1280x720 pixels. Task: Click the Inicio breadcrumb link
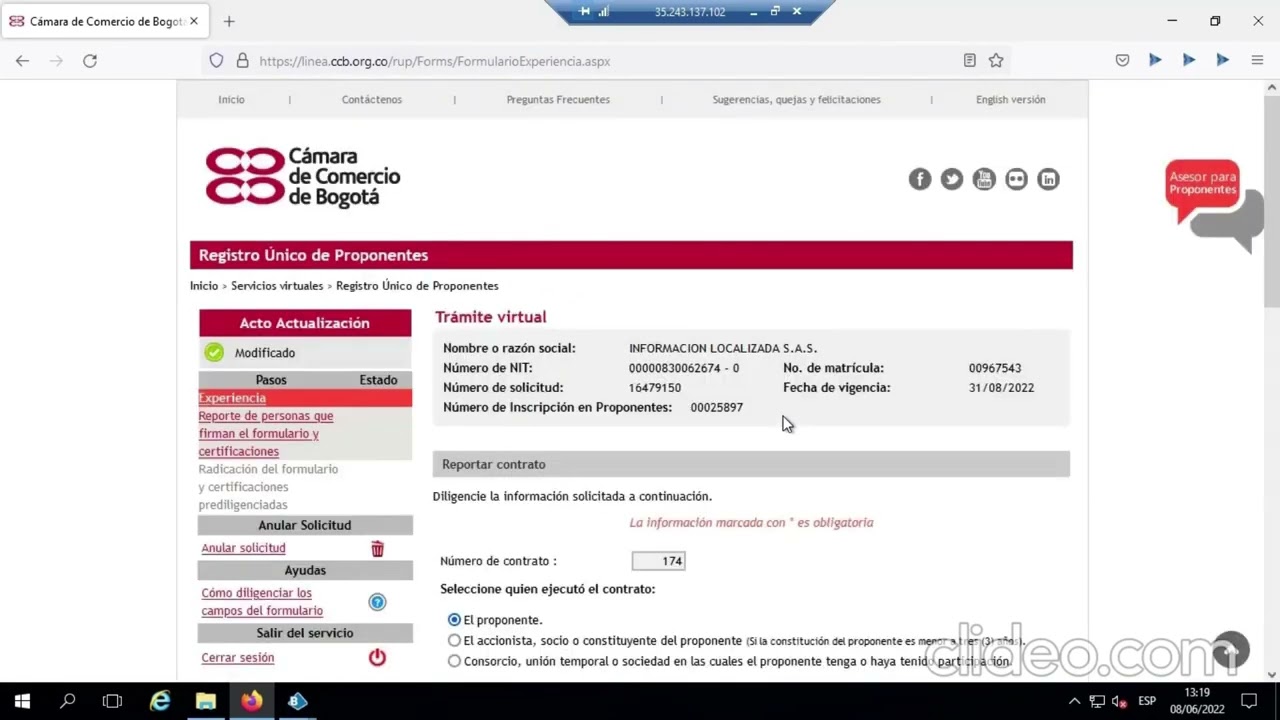(x=204, y=286)
